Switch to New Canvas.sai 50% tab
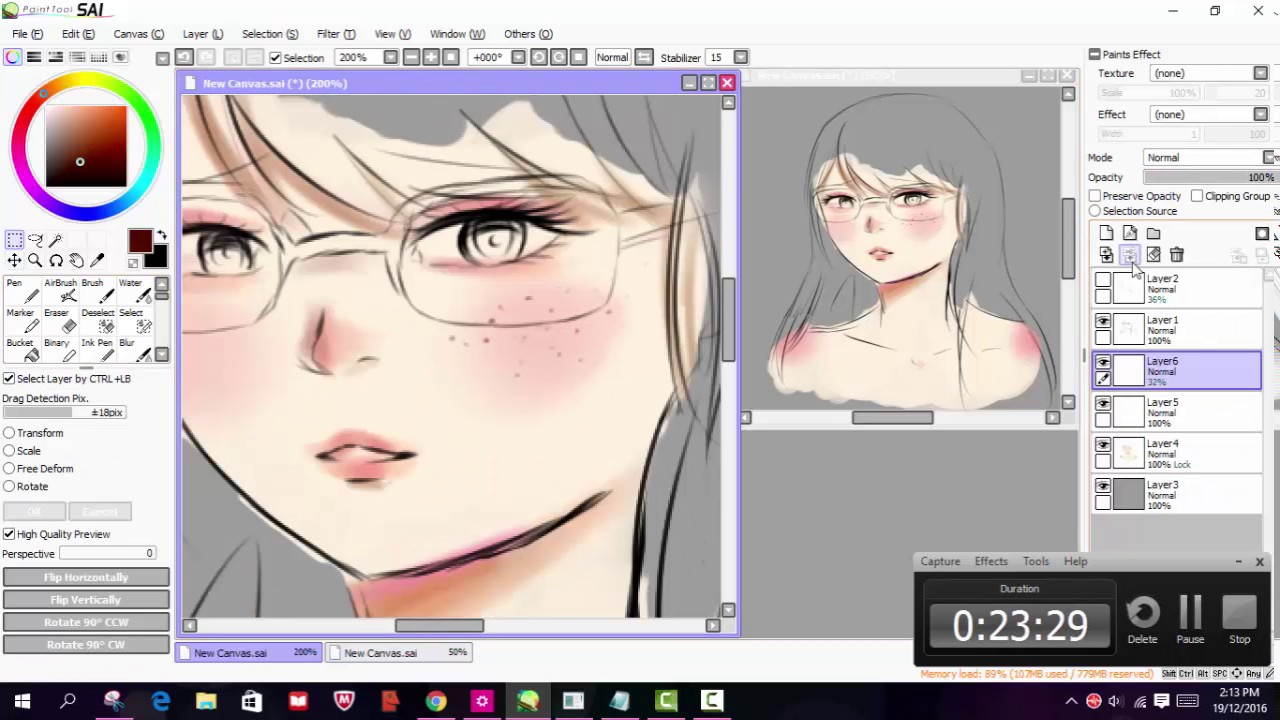Screen dimensions: 1280x720 click(400, 653)
